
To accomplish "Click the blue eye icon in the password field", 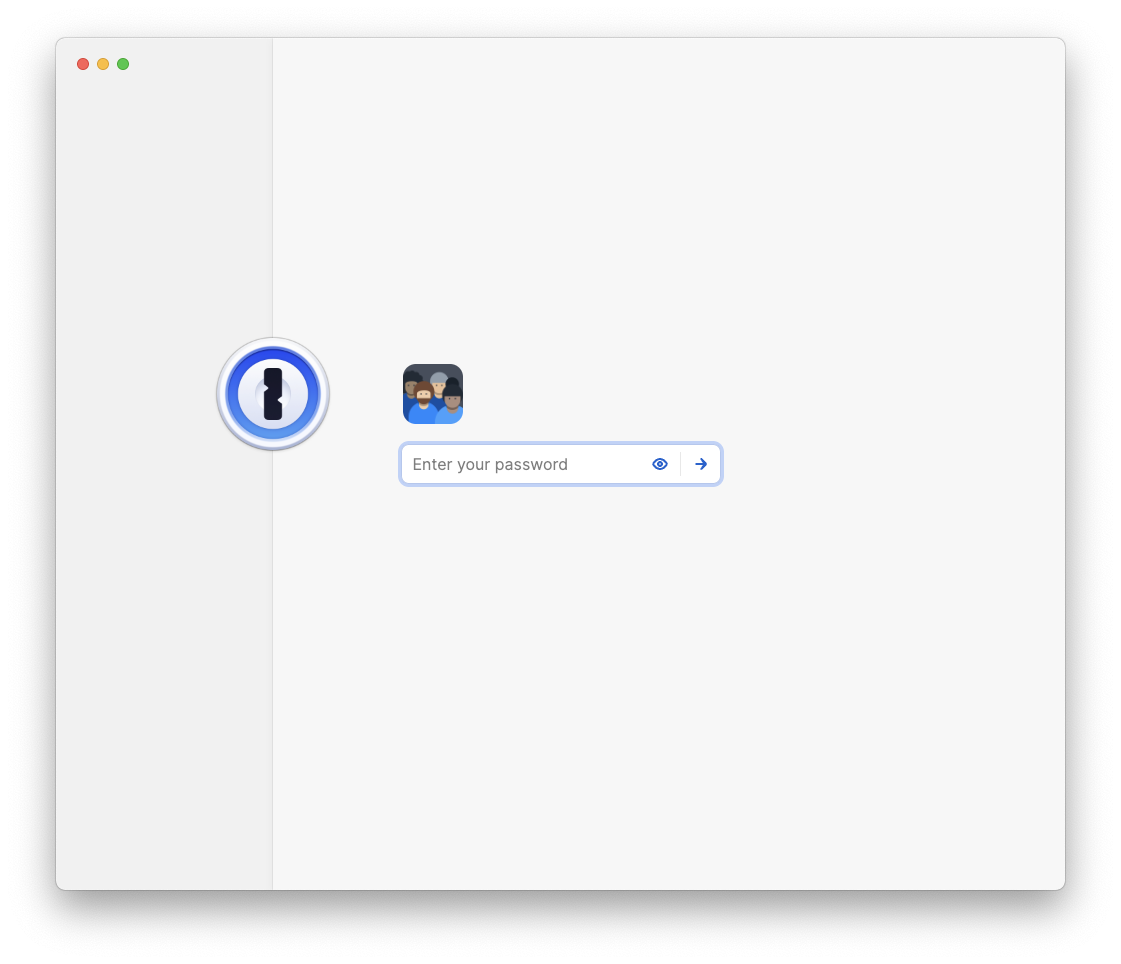I will [659, 464].
